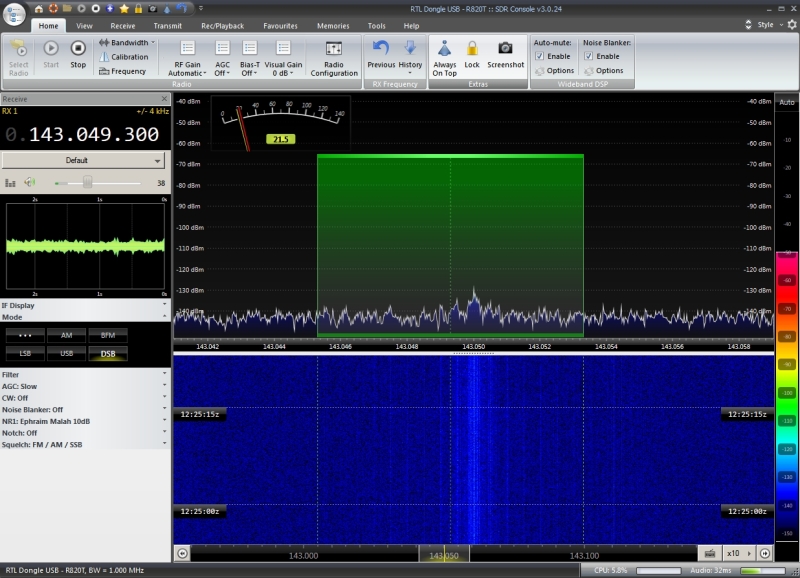The width and height of the screenshot is (800, 578).
Task: Switch to the View tab
Action: [84, 26]
